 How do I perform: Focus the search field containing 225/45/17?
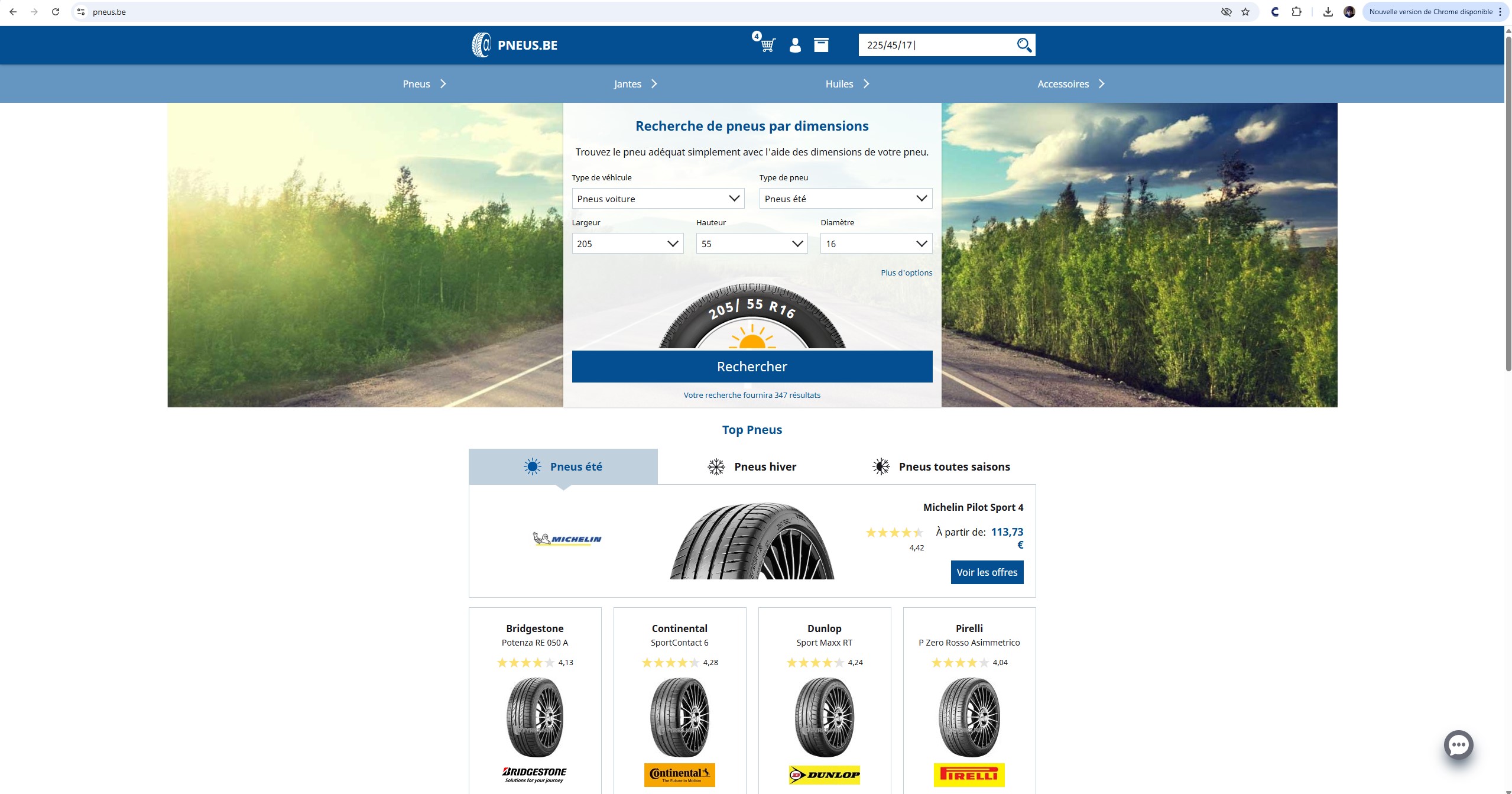tap(937, 45)
